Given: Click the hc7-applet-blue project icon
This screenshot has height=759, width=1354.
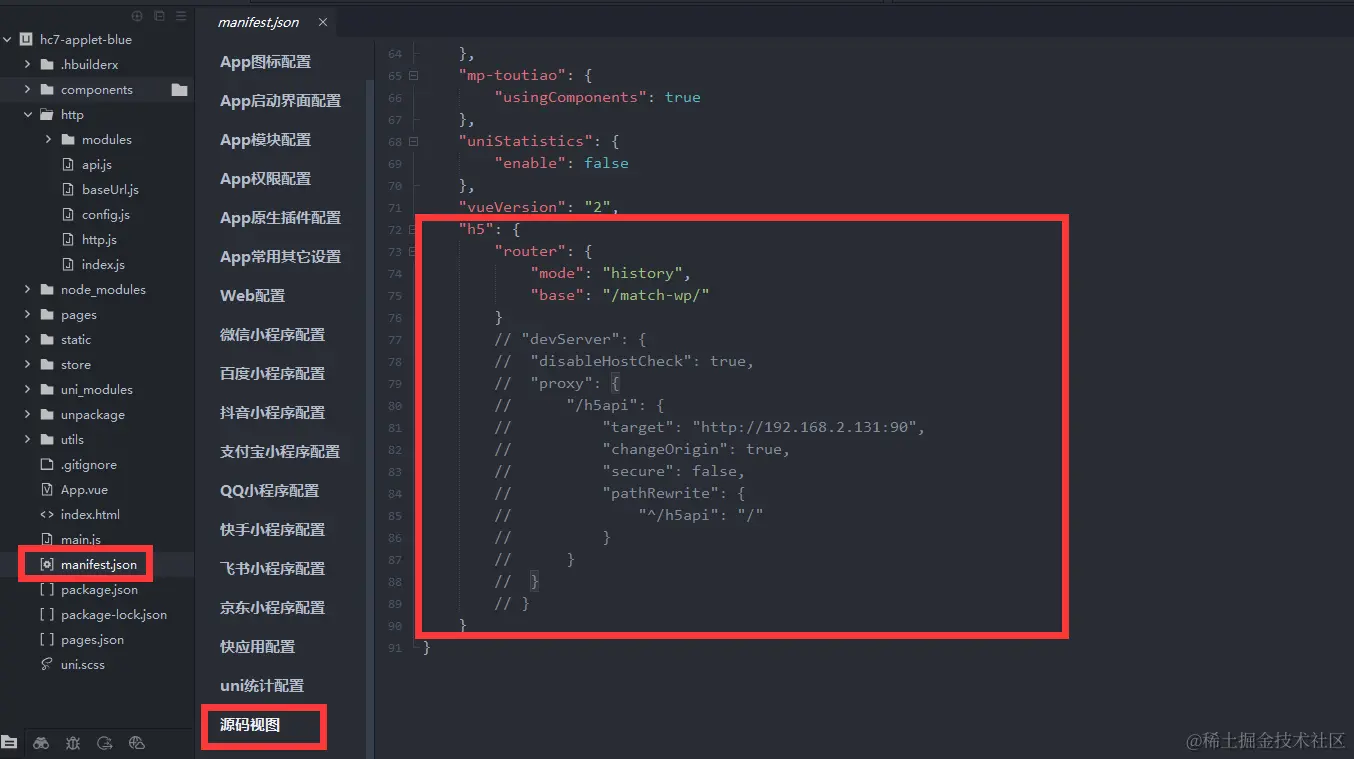Looking at the screenshot, I should coord(26,40).
